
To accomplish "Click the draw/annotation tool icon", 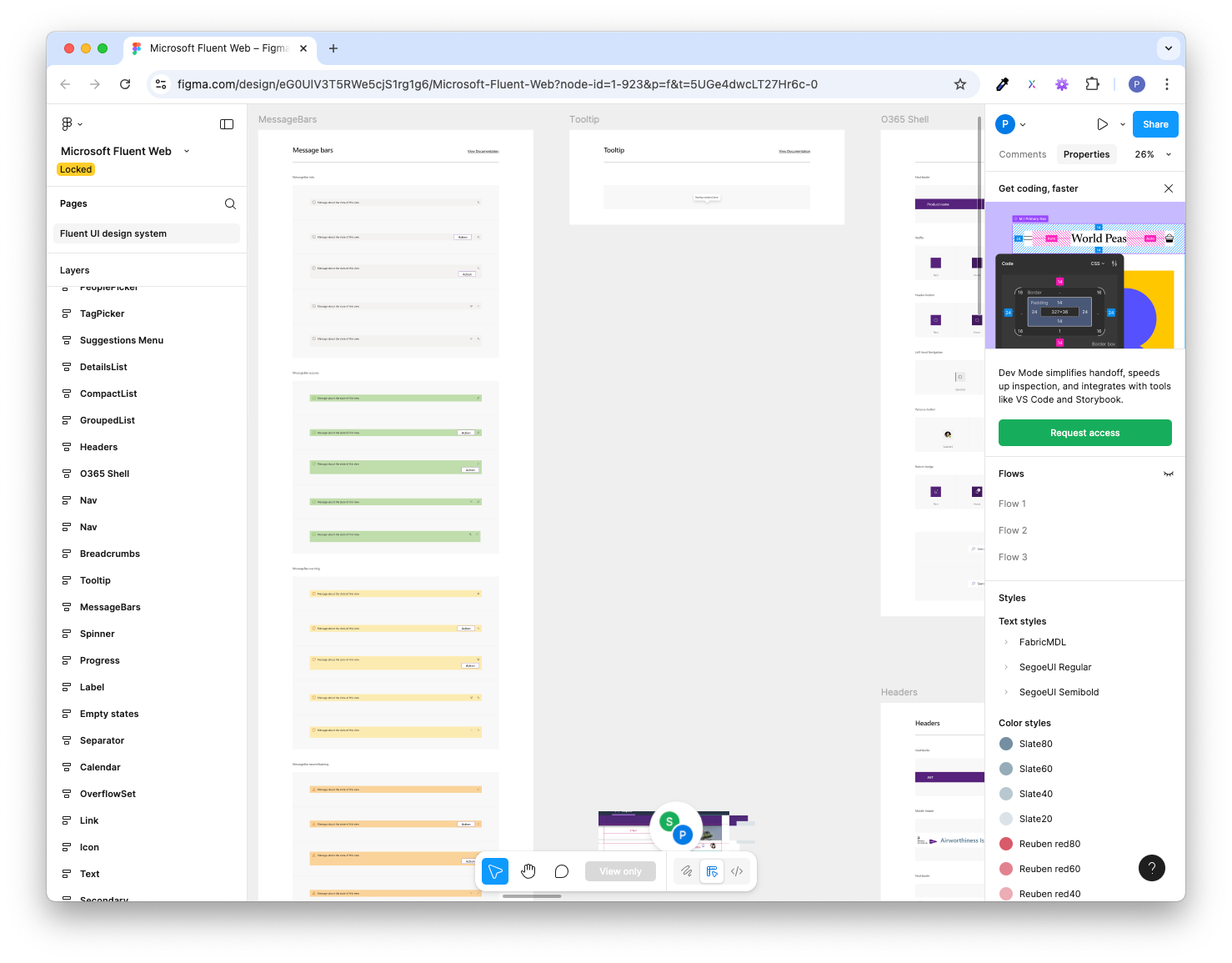I will click(x=686, y=871).
